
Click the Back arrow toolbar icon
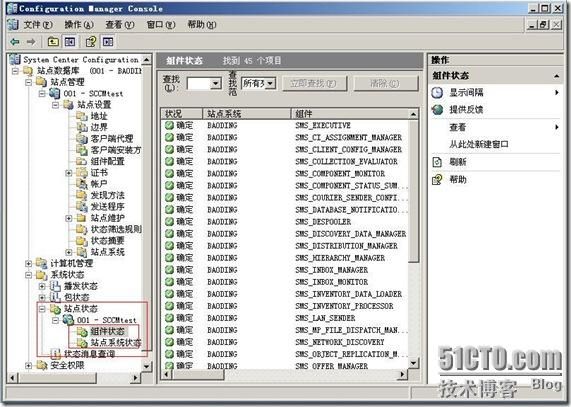tap(15, 42)
